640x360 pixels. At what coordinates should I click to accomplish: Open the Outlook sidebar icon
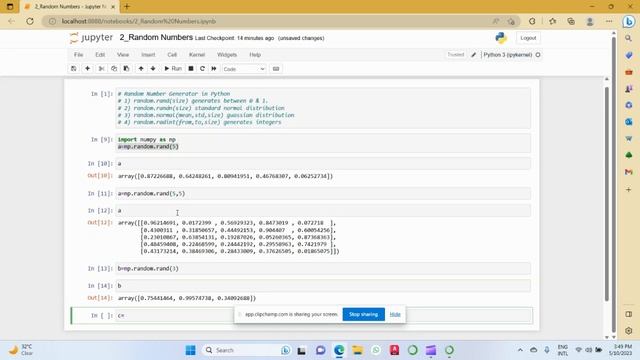(x=629, y=122)
